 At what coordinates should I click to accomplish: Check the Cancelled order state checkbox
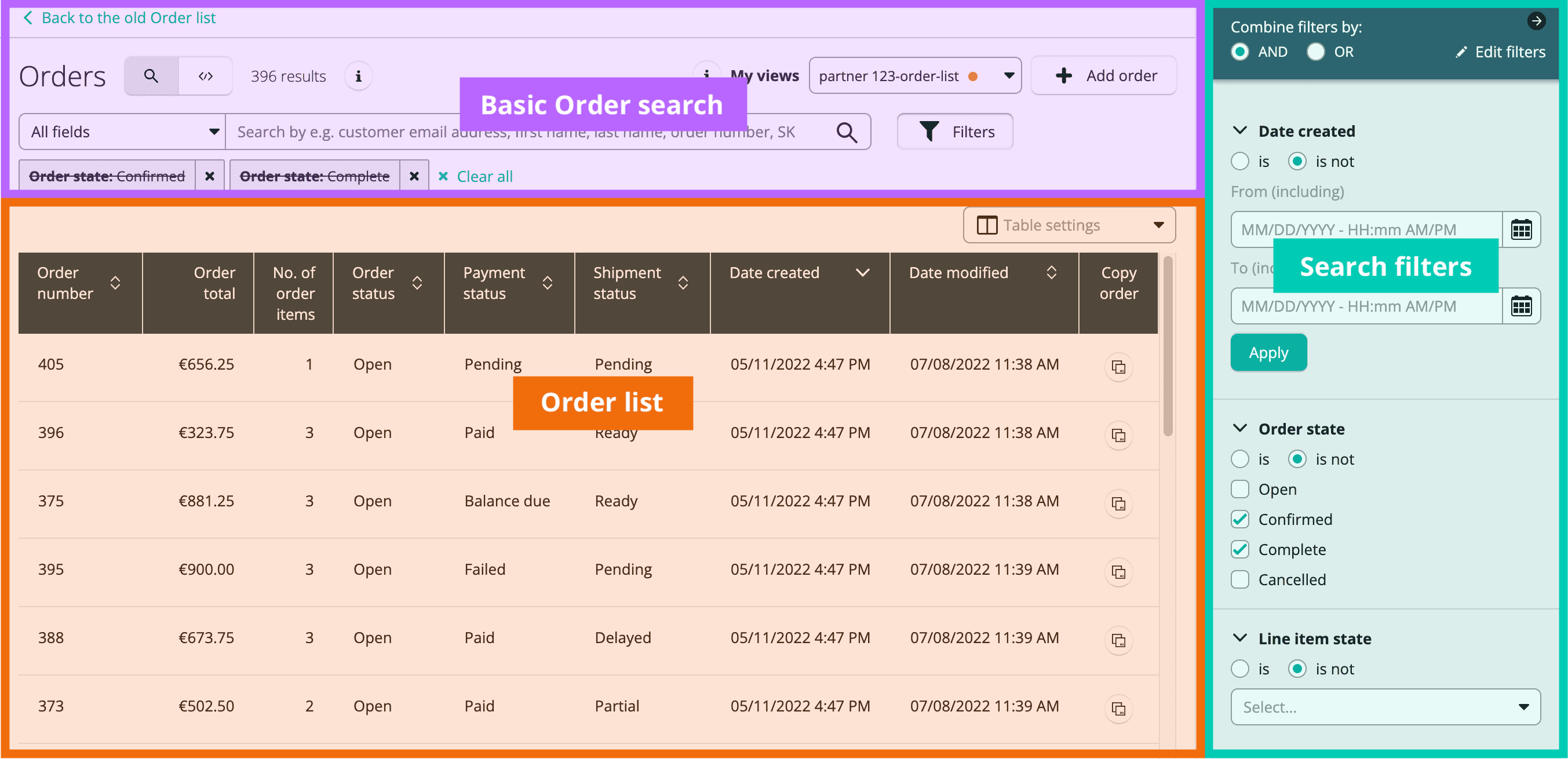click(x=1239, y=579)
